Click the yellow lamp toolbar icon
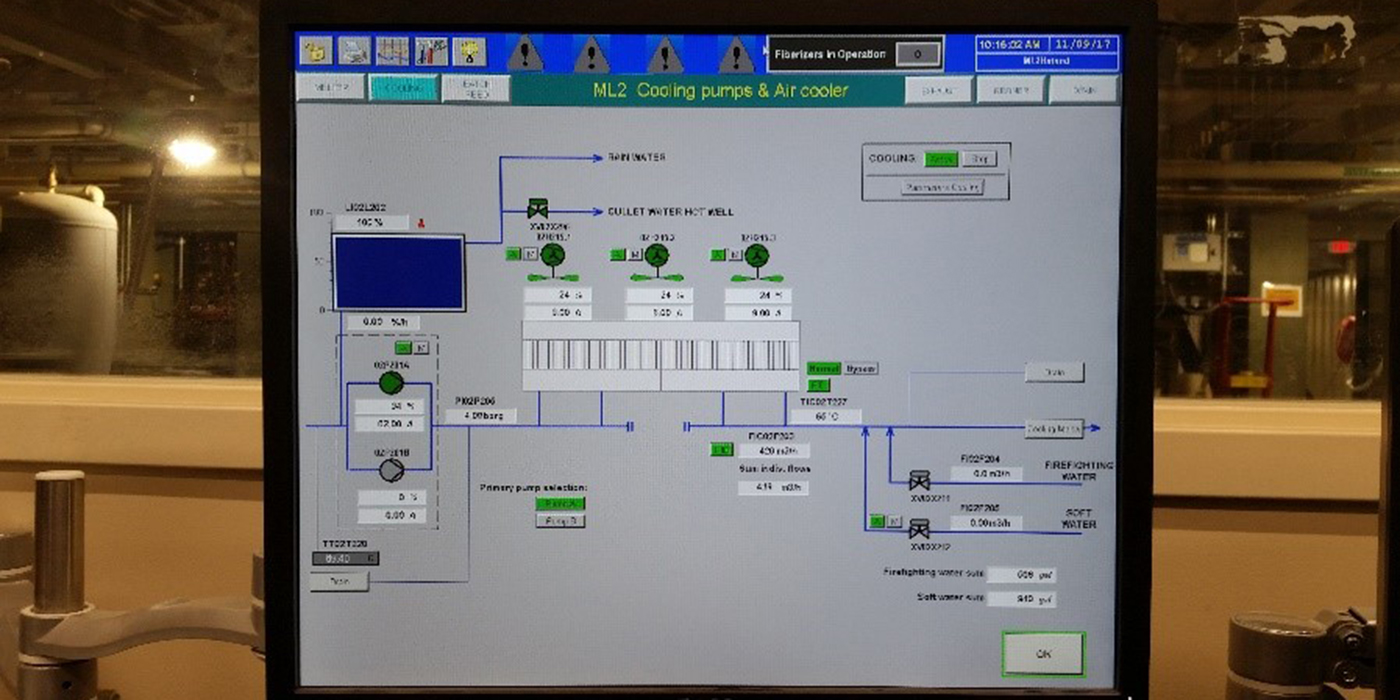The image size is (1400, 700). 469,51
